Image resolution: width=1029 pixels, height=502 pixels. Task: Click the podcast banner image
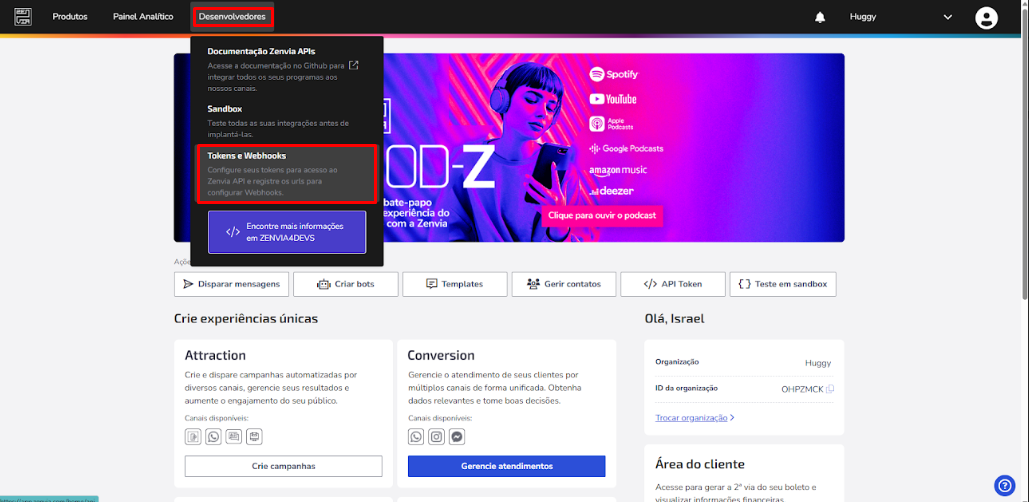[509, 148]
